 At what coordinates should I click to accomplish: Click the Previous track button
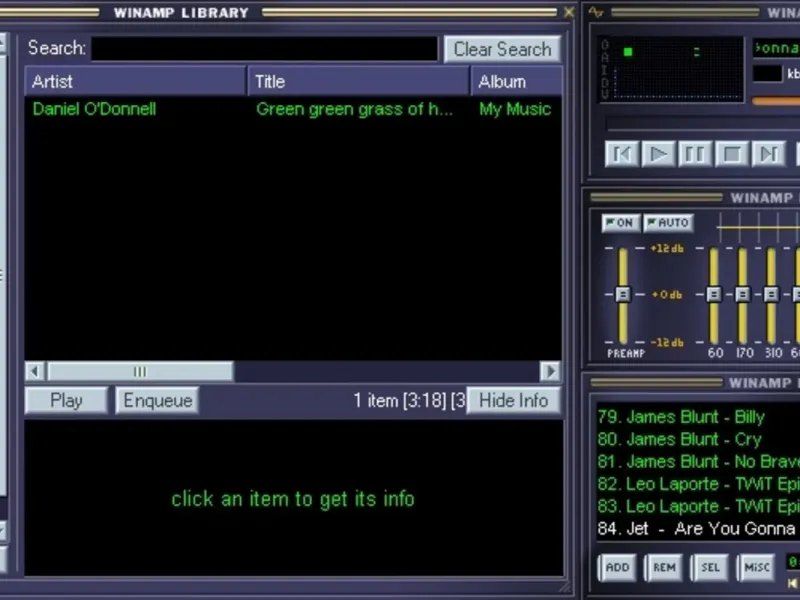621,154
